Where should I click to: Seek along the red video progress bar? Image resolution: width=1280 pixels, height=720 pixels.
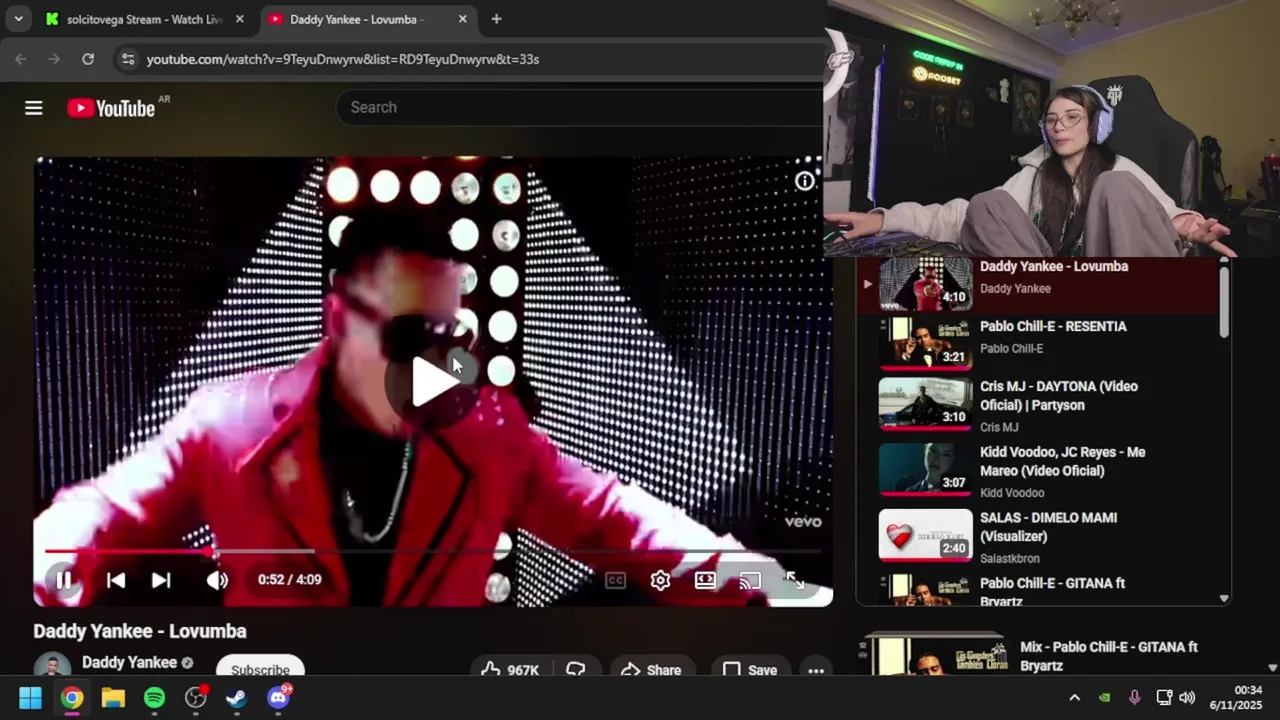[432, 551]
